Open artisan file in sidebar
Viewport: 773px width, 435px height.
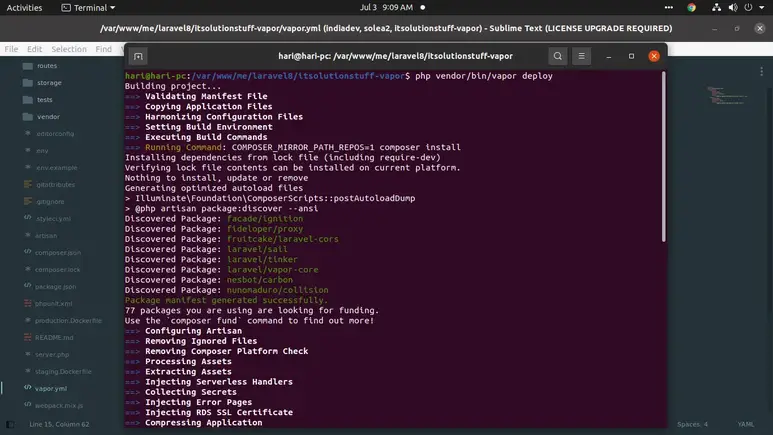coord(46,236)
